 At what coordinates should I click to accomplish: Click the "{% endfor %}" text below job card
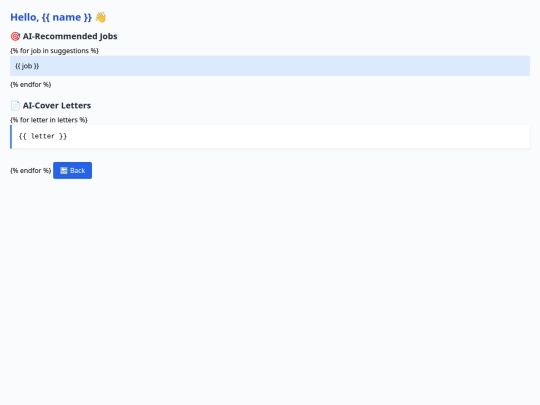point(31,84)
